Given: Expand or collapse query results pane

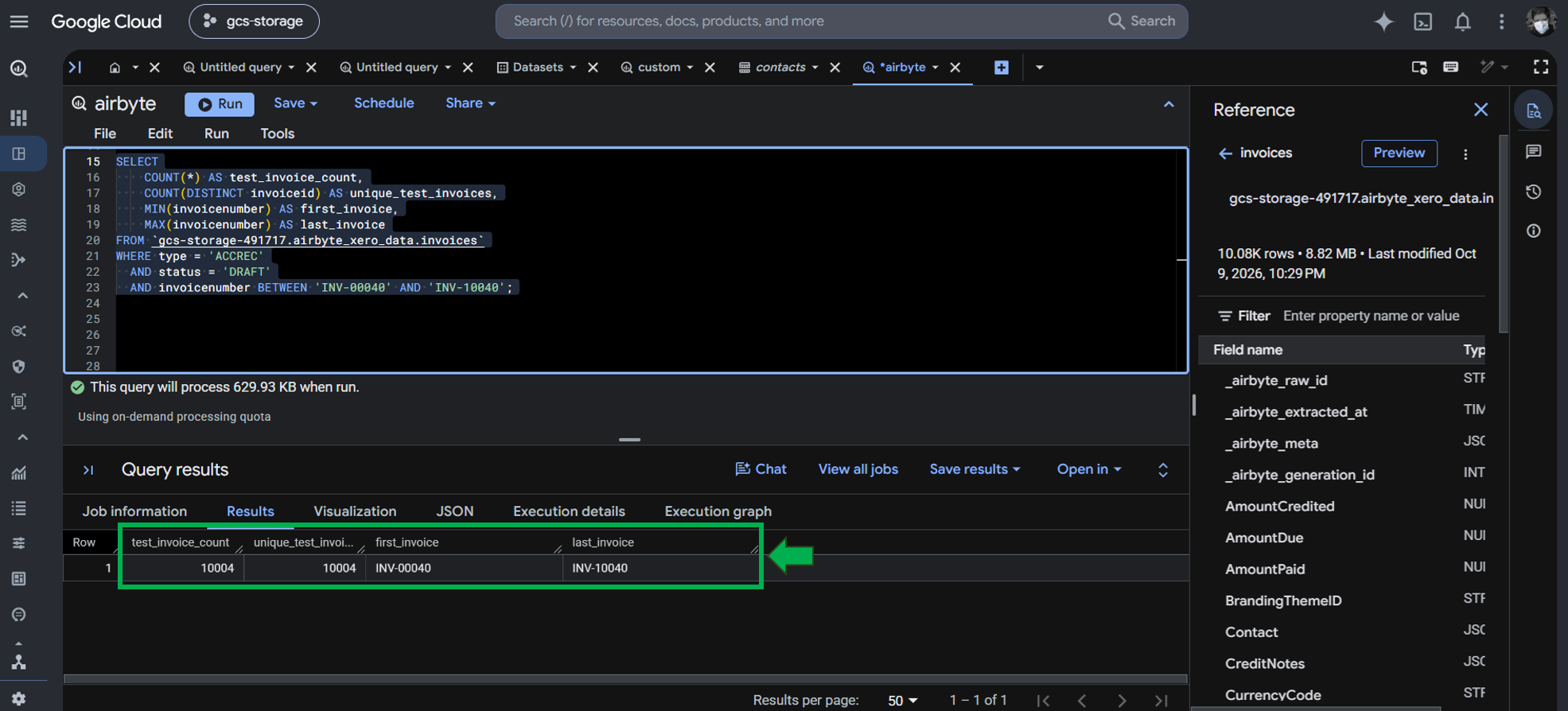Looking at the screenshot, I should [1163, 470].
